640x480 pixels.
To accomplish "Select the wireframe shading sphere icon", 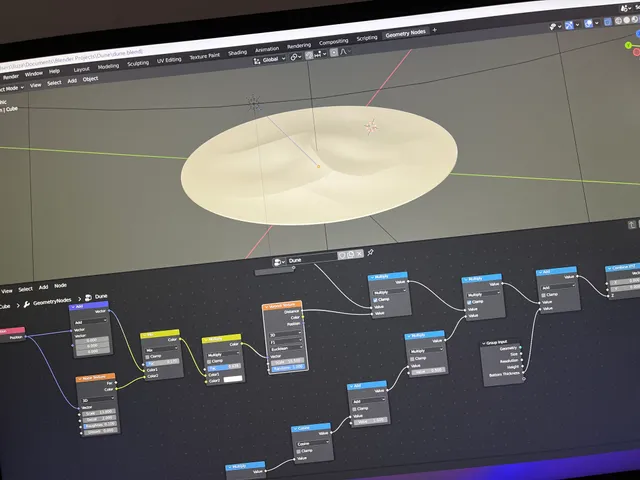I will [x=619, y=21].
